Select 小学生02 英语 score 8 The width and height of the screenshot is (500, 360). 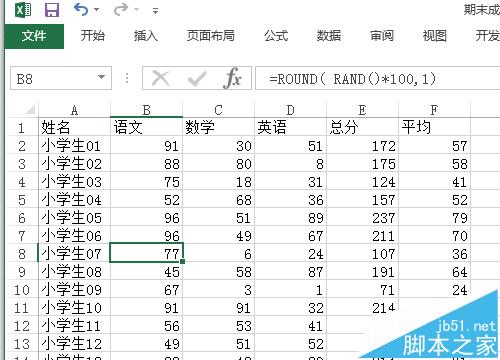pos(290,164)
